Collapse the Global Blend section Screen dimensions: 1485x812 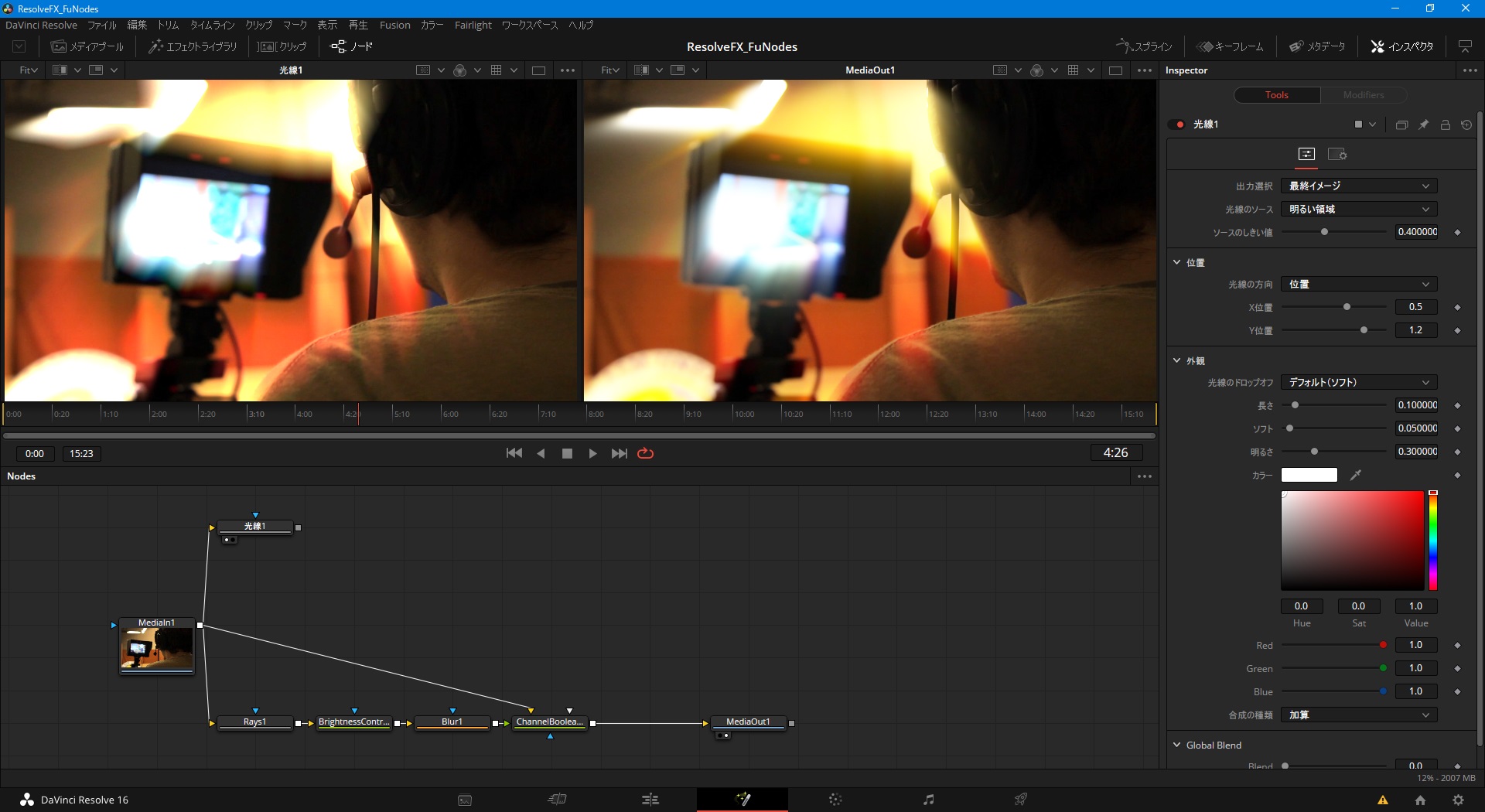pos(1177,745)
